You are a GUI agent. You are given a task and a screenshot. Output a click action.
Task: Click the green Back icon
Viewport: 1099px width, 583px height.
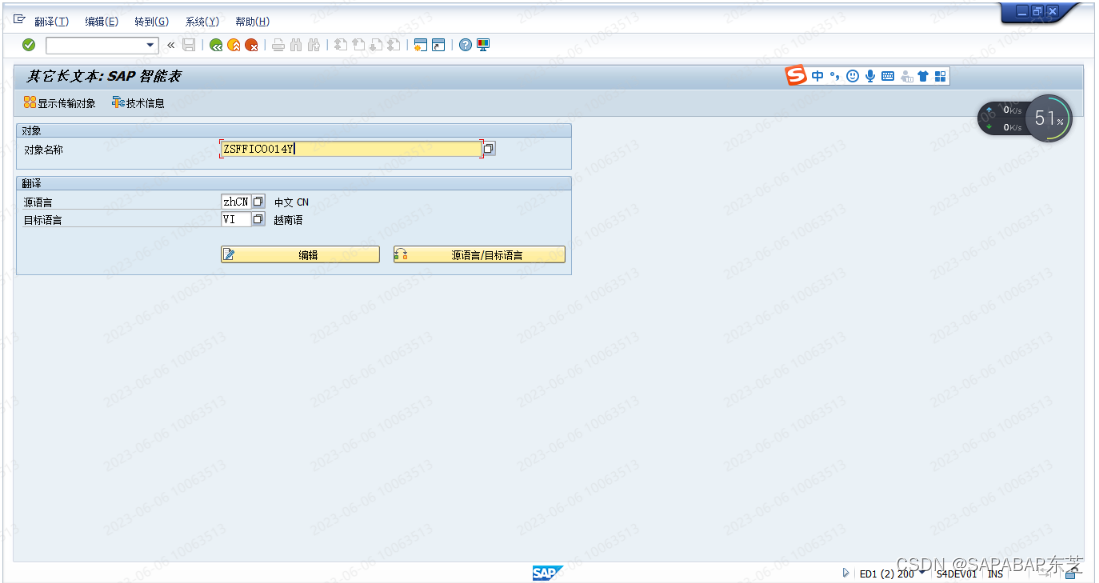(x=216, y=45)
